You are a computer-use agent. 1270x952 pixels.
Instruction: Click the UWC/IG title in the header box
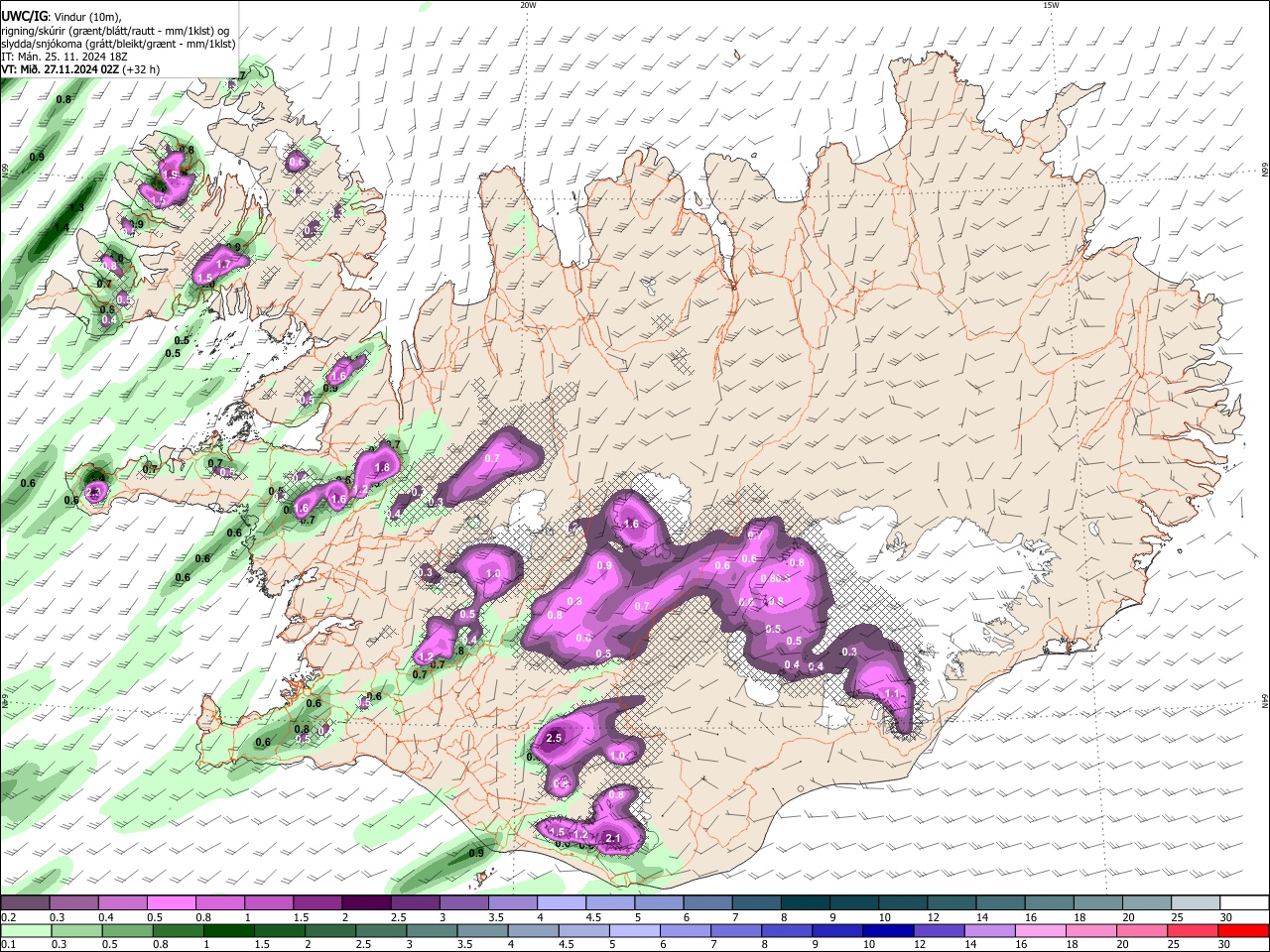(24, 17)
